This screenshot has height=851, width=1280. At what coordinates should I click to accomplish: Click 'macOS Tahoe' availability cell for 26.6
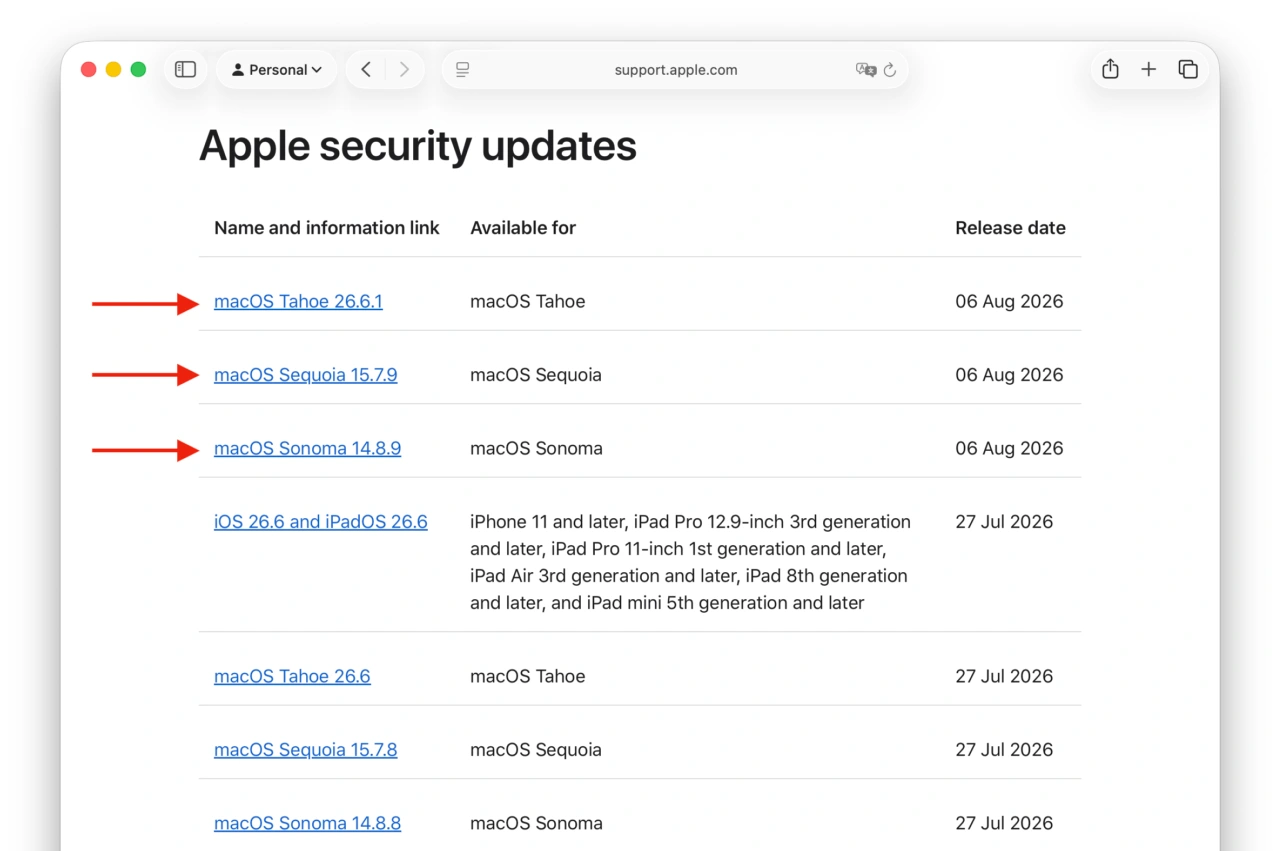[x=528, y=676]
